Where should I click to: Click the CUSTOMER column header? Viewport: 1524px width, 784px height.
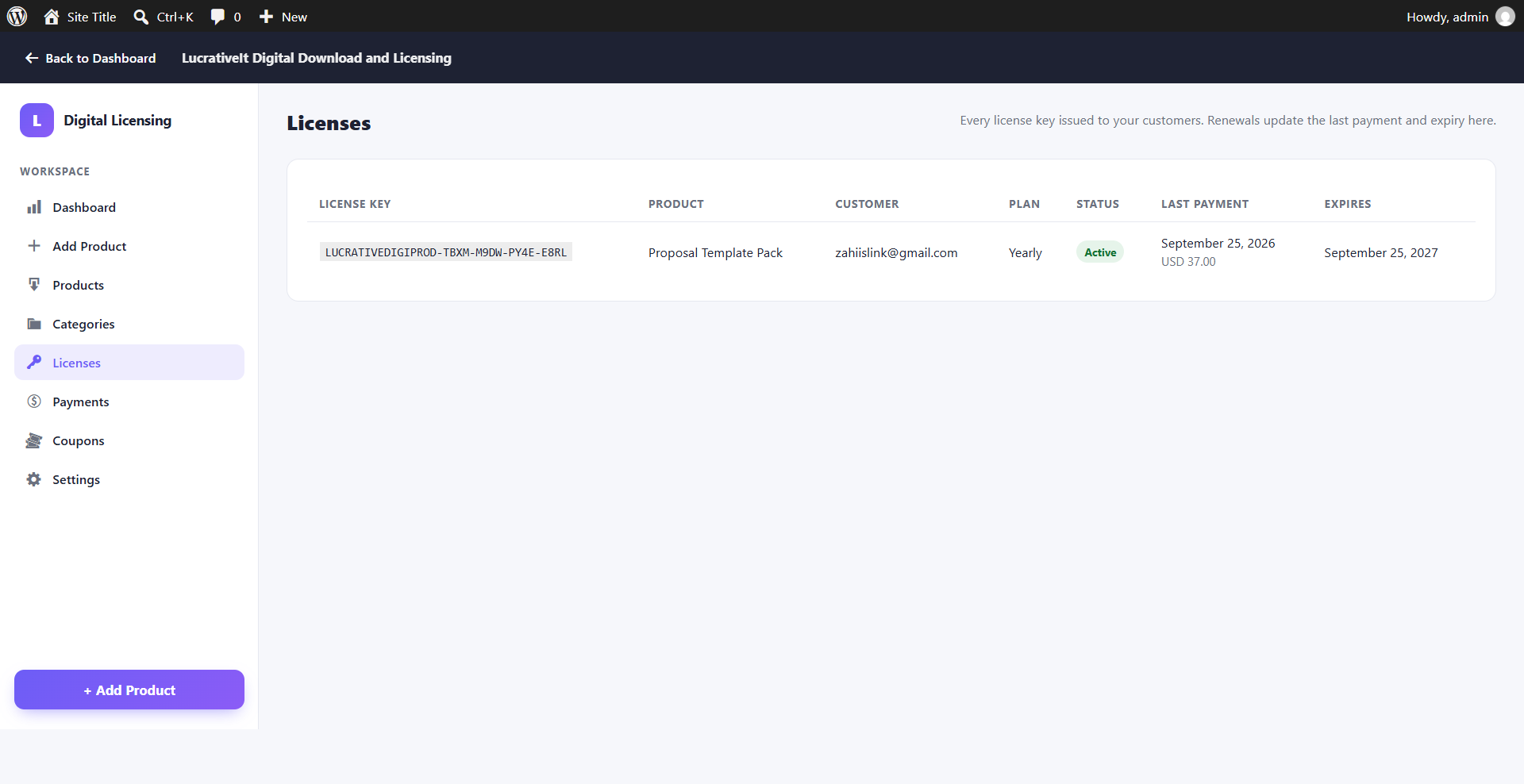[x=867, y=204]
